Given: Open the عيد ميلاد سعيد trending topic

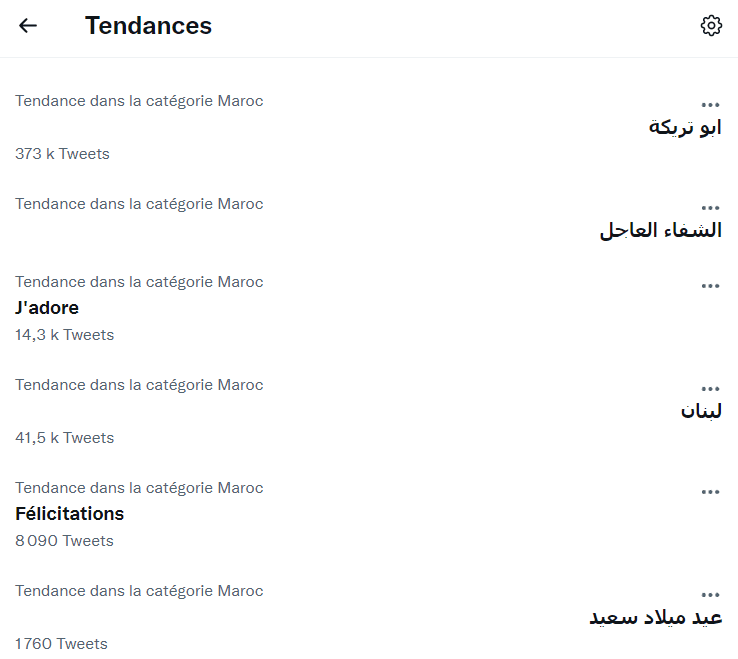Looking at the screenshot, I should point(656,617).
